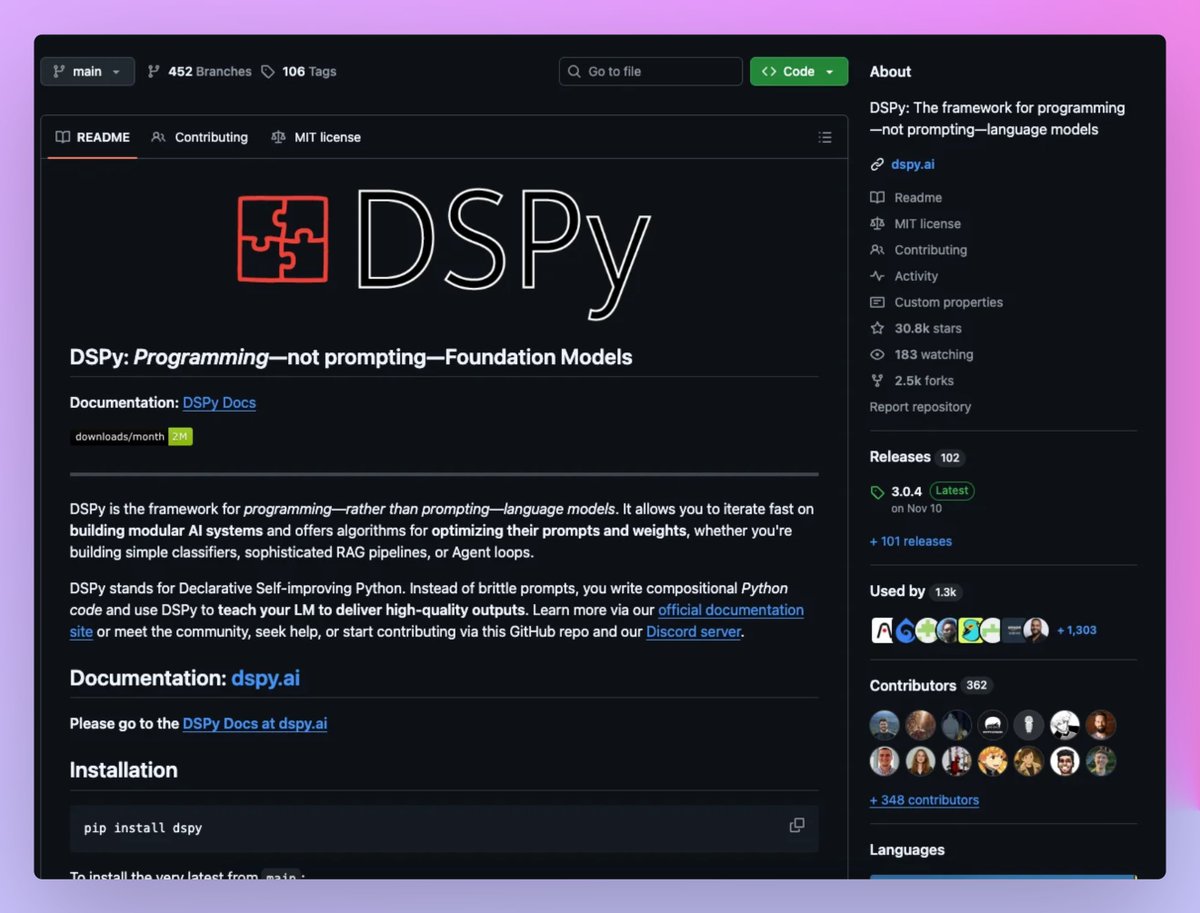Switch to the README tab
This screenshot has height=913, width=1200.
click(x=92, y=137)
